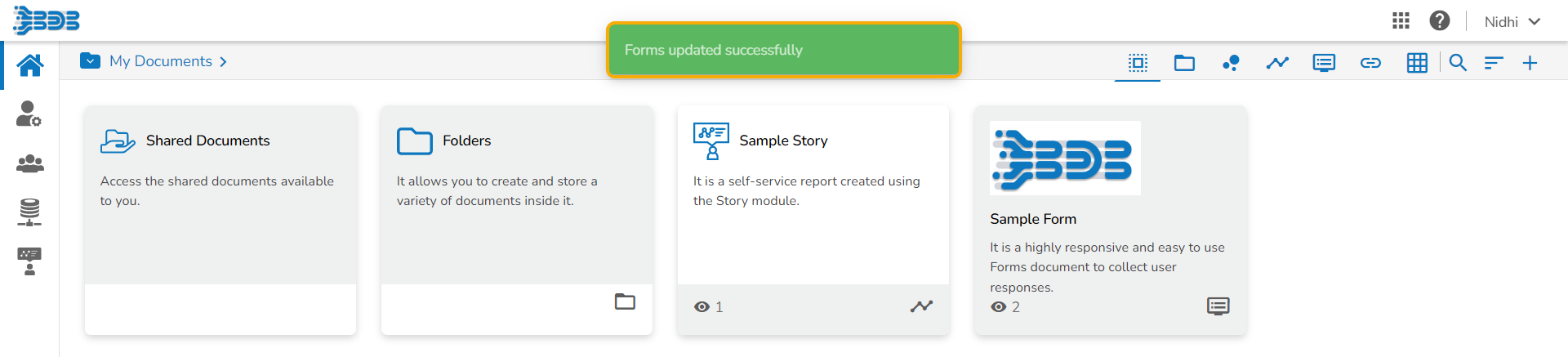Click the plus icon to add new

(x=1530, y=63)
